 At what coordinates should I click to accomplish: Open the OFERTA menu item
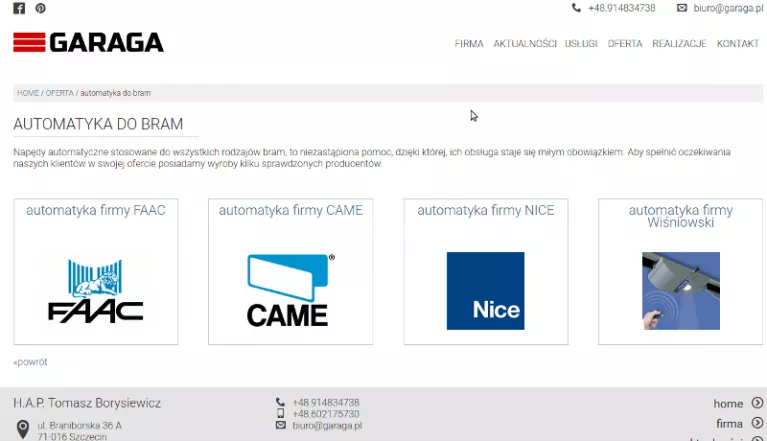[625, 44]
